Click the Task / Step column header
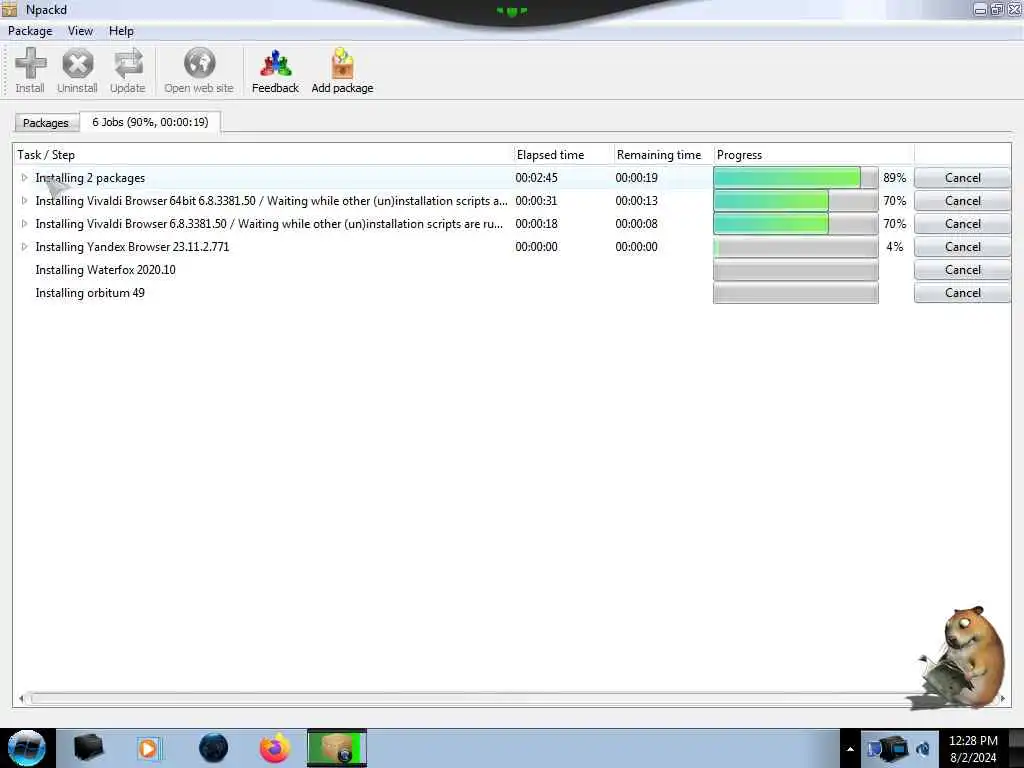This screenshot has height=768, width=1024. coord(263,155)
